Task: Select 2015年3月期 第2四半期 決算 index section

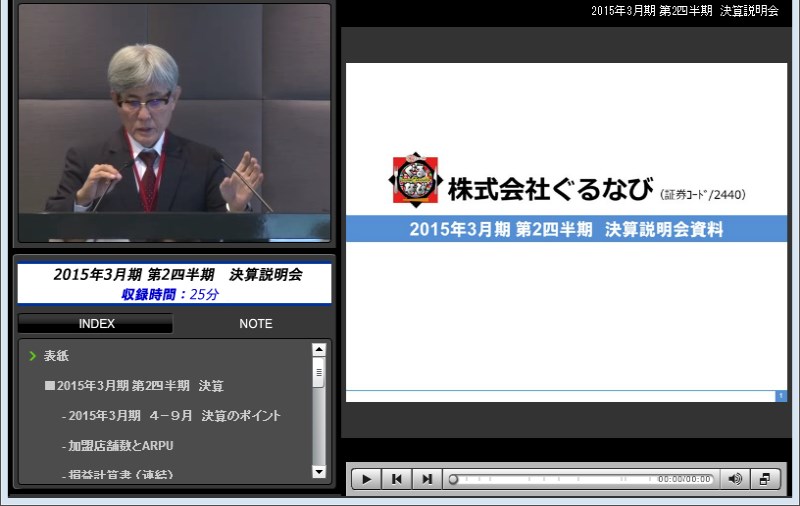Action: coord(135,386)
